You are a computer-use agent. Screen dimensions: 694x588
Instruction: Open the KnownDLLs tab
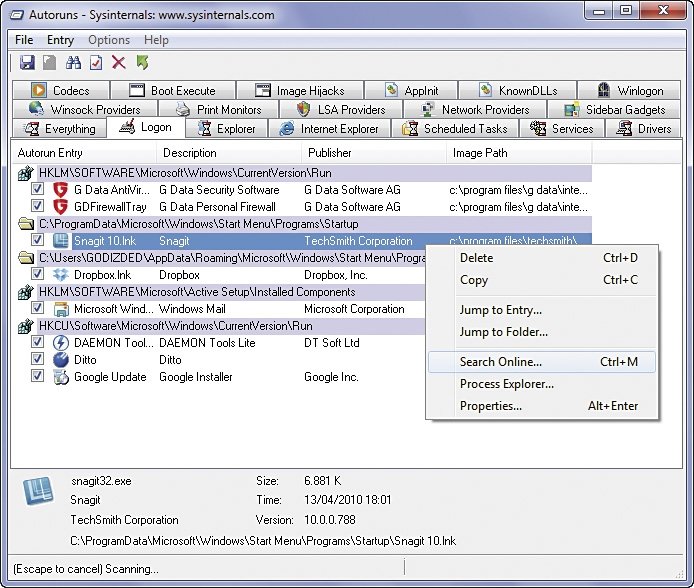(x=518, y=91)
